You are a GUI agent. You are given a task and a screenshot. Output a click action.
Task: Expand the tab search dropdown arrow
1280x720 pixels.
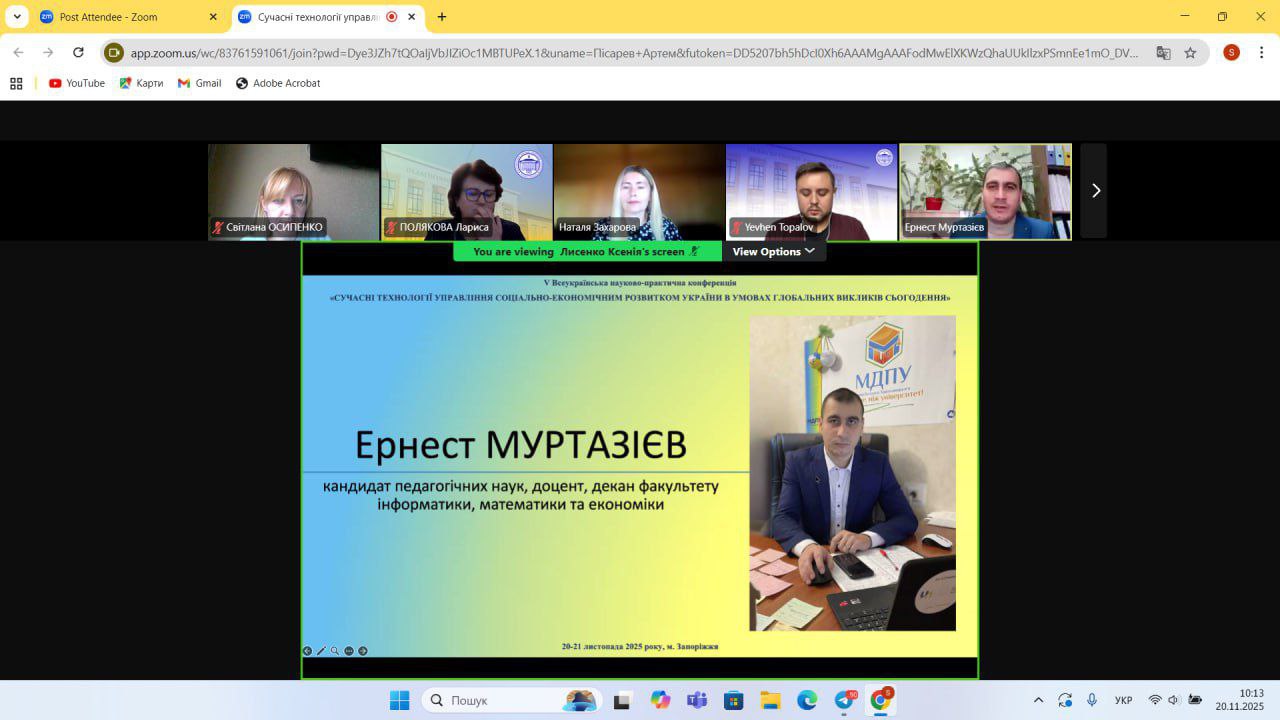click(x=17, y=17)
